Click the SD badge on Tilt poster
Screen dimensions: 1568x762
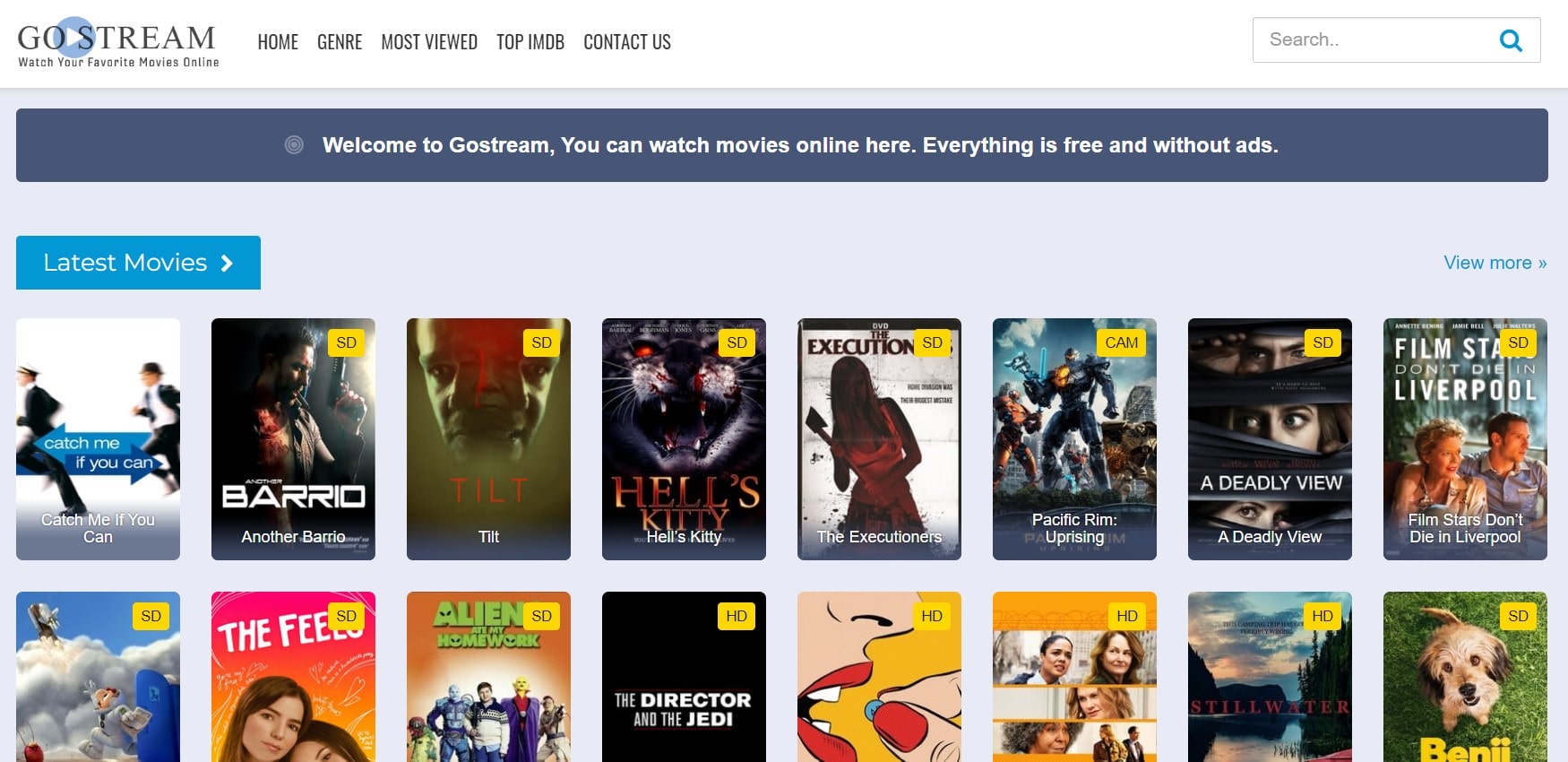tap(542, 342)
